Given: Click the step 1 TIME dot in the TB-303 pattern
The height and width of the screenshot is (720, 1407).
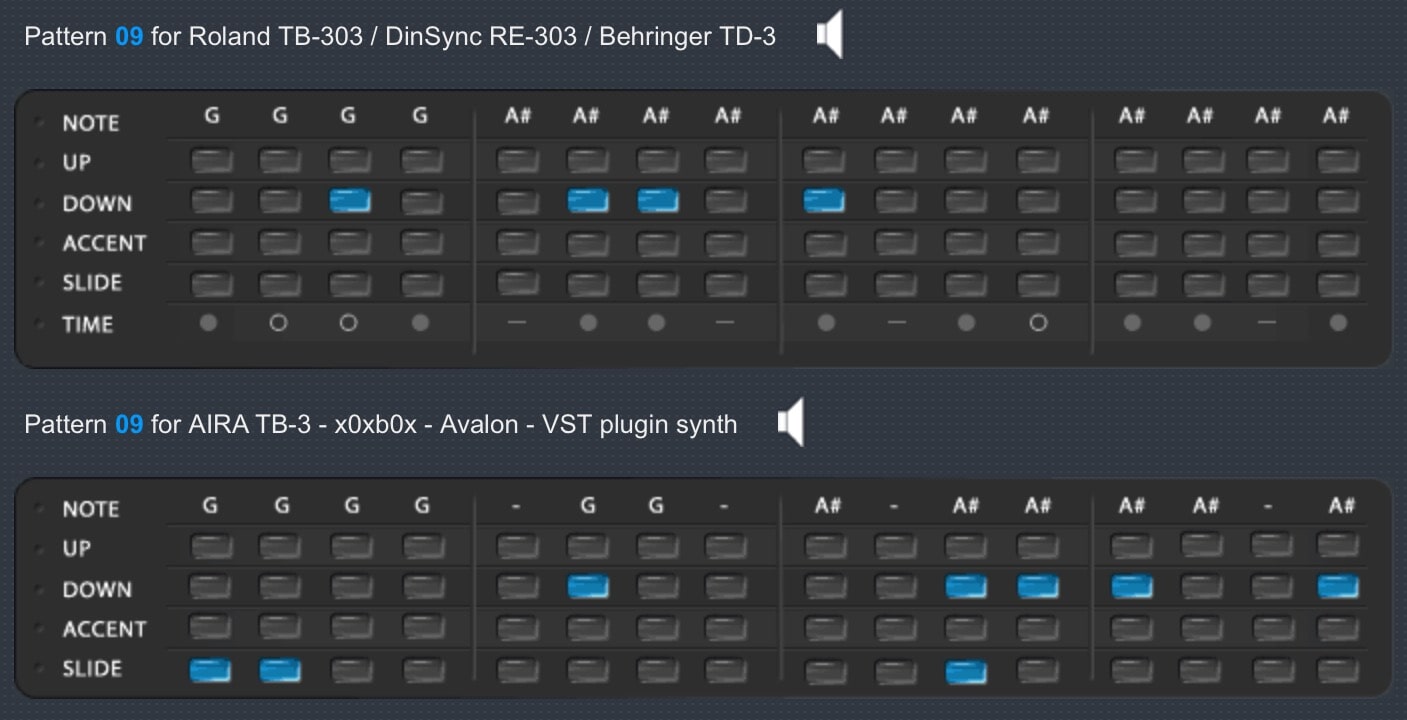Looking at the screenshot, I should pos(209,323).
